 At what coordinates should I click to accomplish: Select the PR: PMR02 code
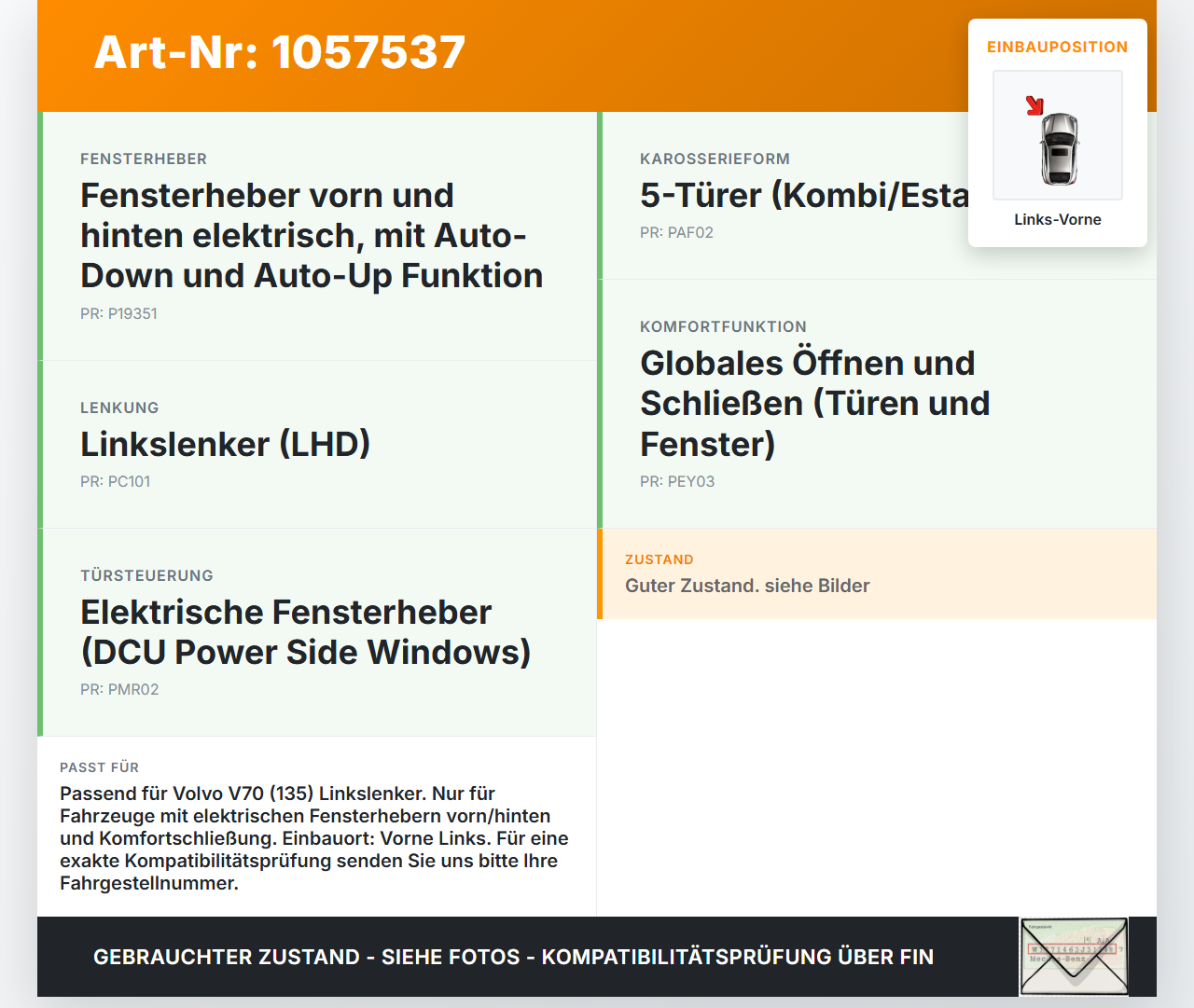click(x=119, y=689)
